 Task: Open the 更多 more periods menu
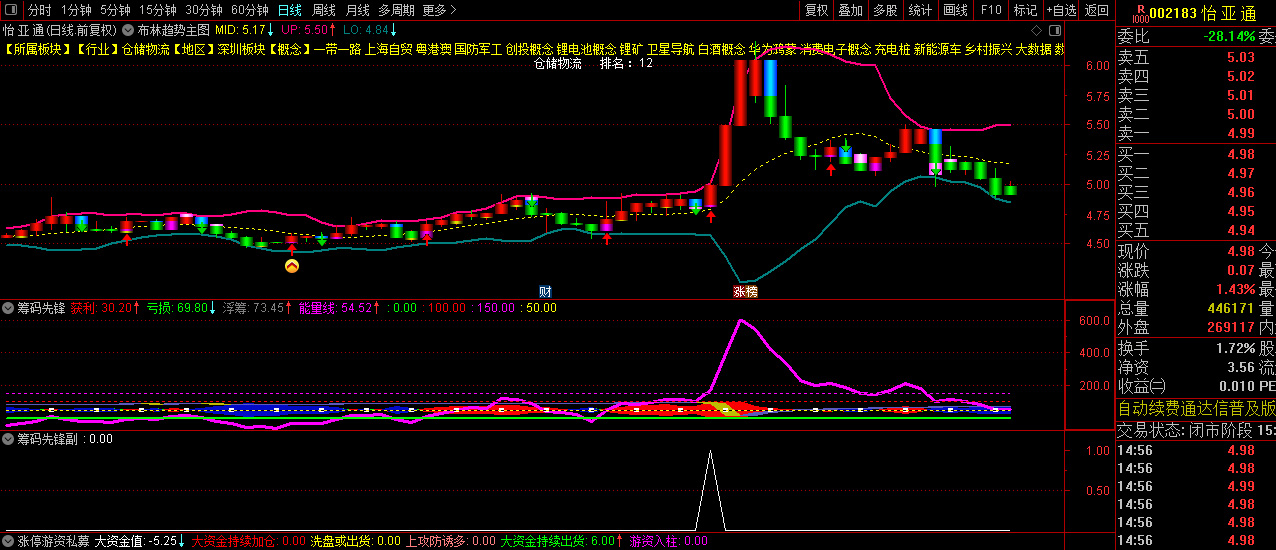pyautogui.click(x=439, y=10)
